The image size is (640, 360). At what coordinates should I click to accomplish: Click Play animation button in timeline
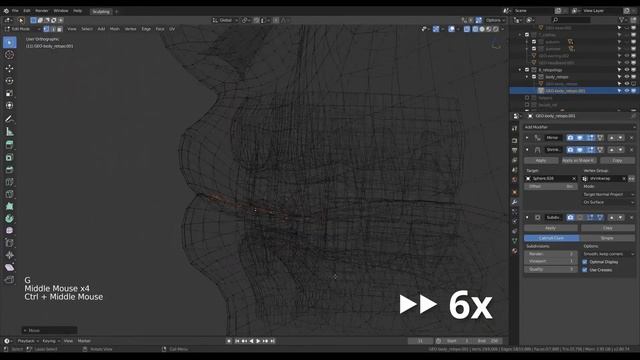[x=258, y=341]
